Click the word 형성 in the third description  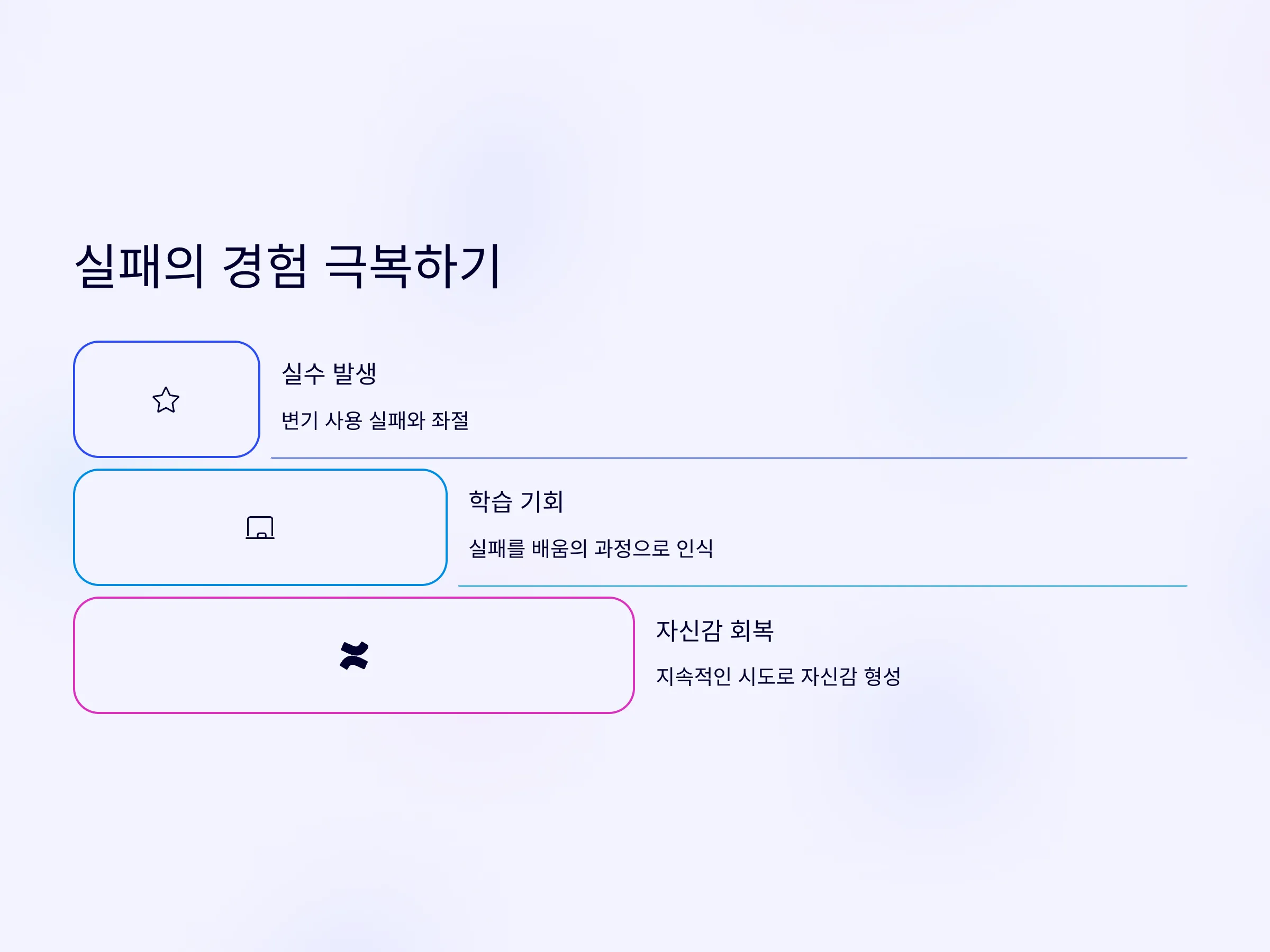(883, 676)
